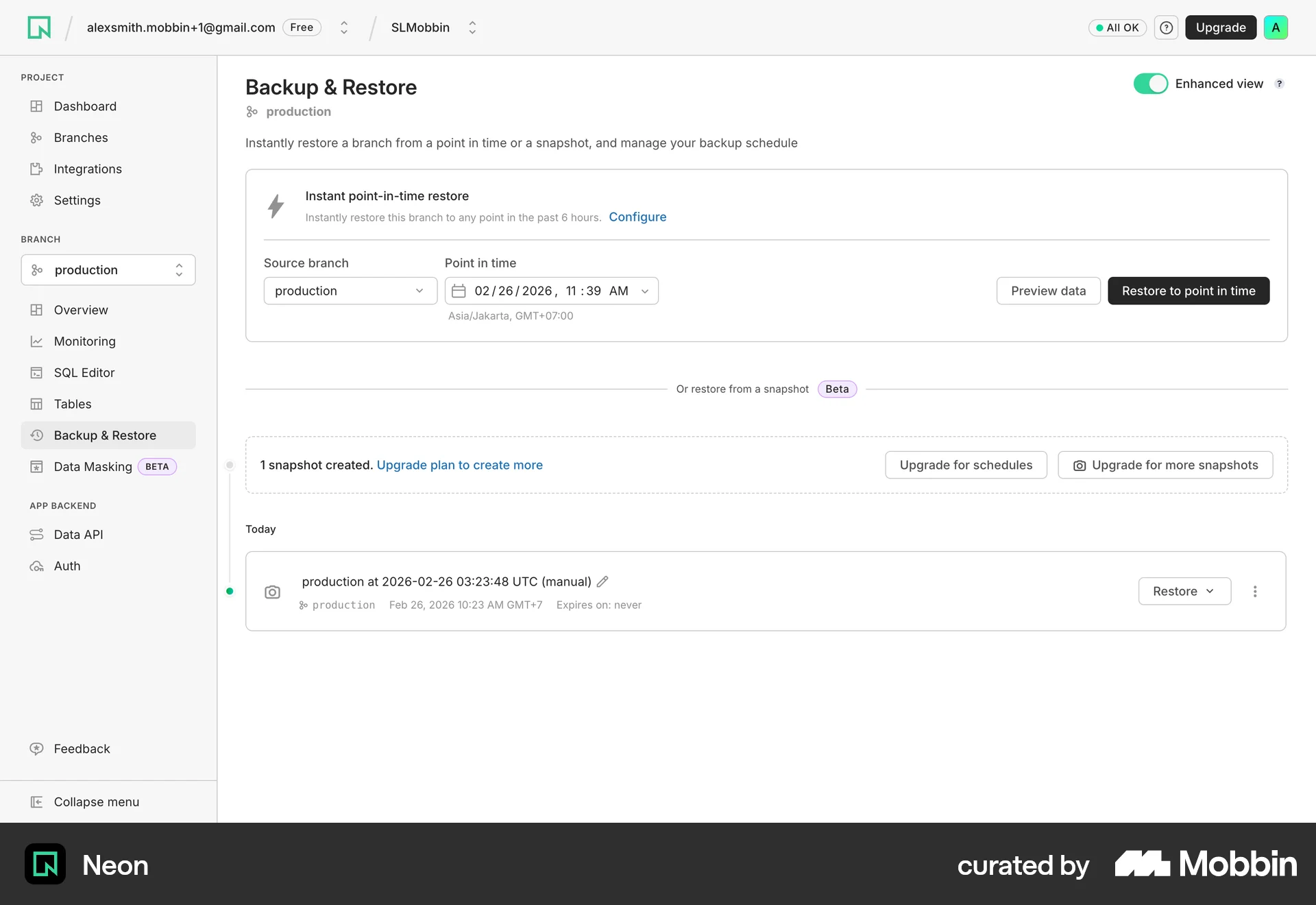Click the Upgrade button in header

1221,27
